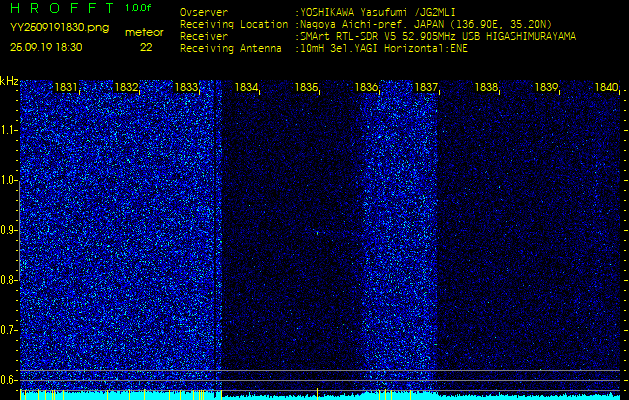Click the 1.0 kHz frequency label
The height and width of the screenshot is (400, 629).
(8, 180)
